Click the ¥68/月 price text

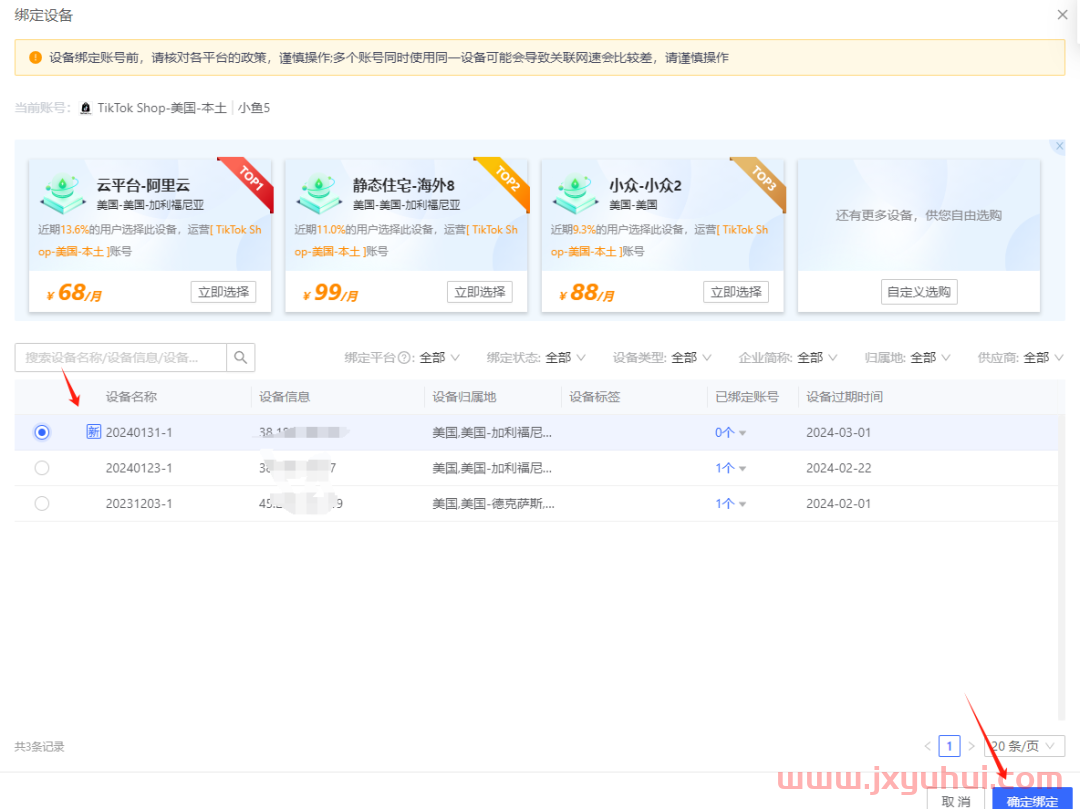[x=74, y=293]
